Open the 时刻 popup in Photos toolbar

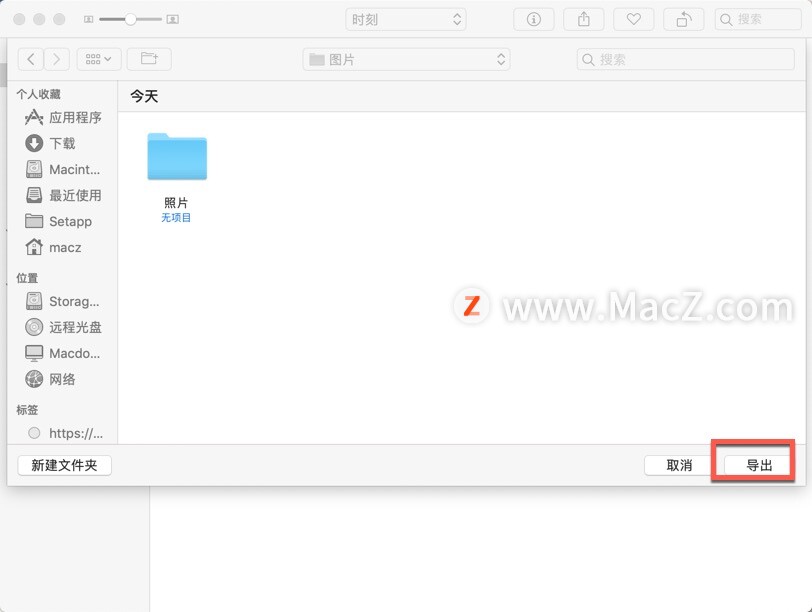[406, 20]
